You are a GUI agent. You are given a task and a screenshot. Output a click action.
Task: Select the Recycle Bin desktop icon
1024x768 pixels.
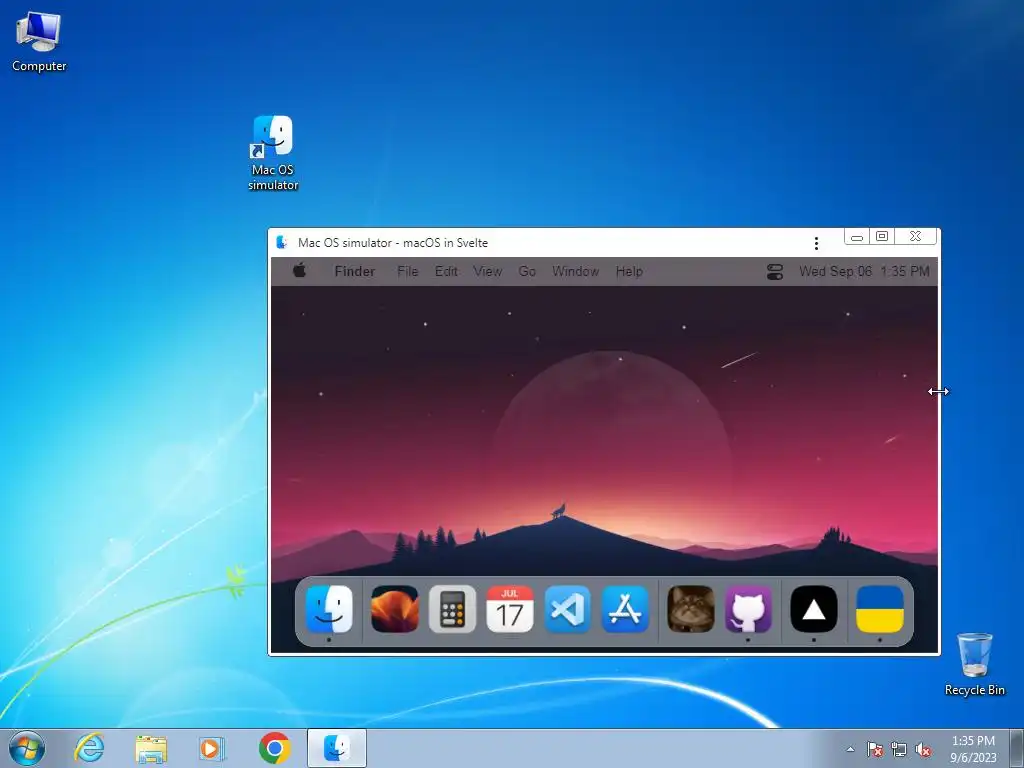974,664
